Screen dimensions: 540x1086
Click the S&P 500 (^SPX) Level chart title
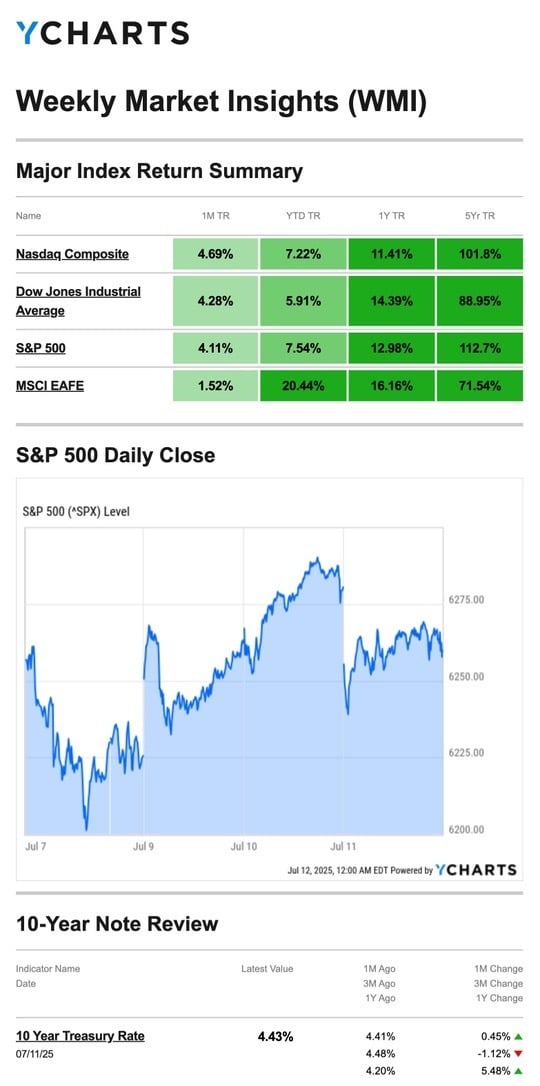[x=77, y=513]
